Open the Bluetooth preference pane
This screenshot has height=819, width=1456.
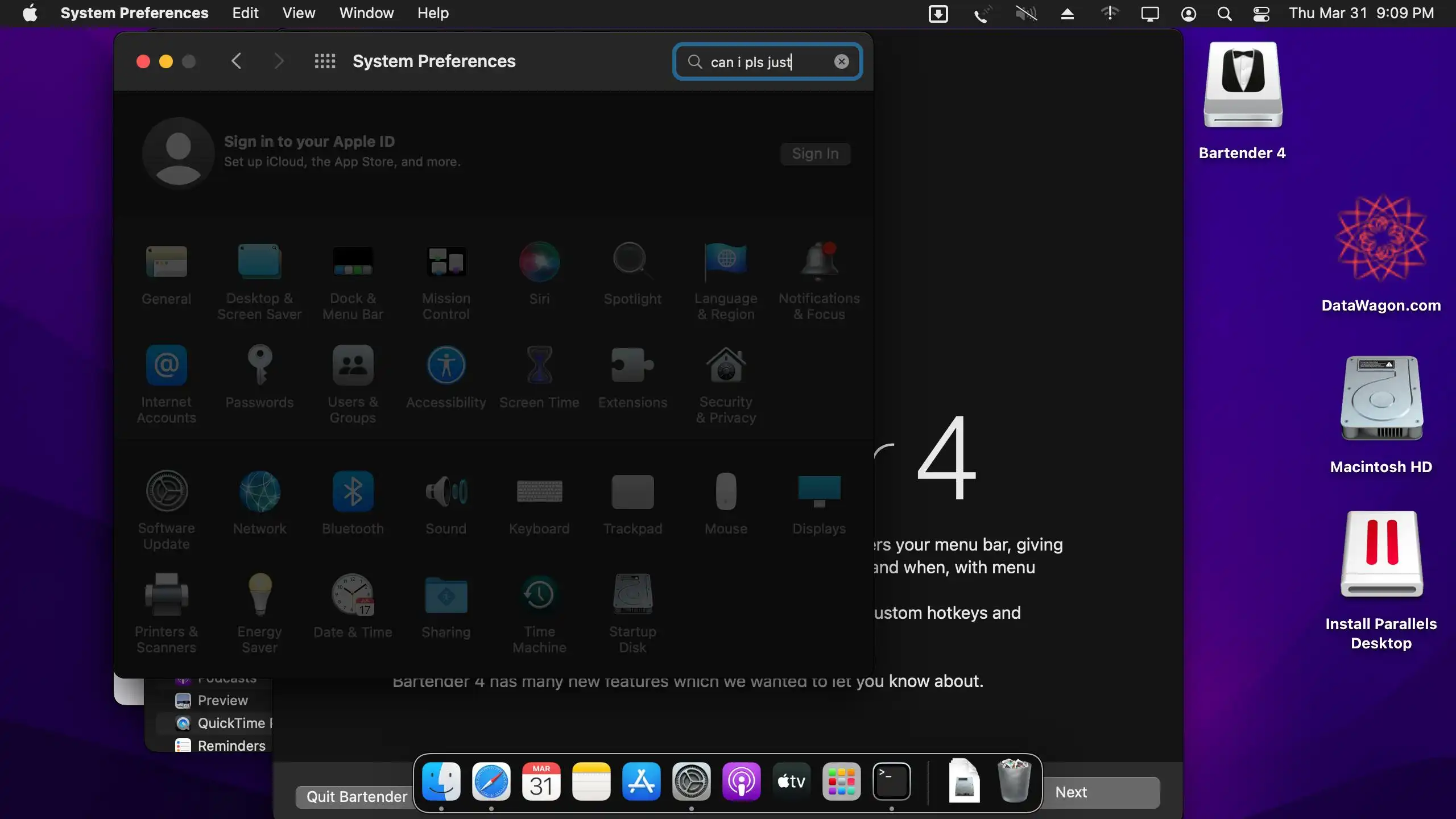[x=353, y=492]
